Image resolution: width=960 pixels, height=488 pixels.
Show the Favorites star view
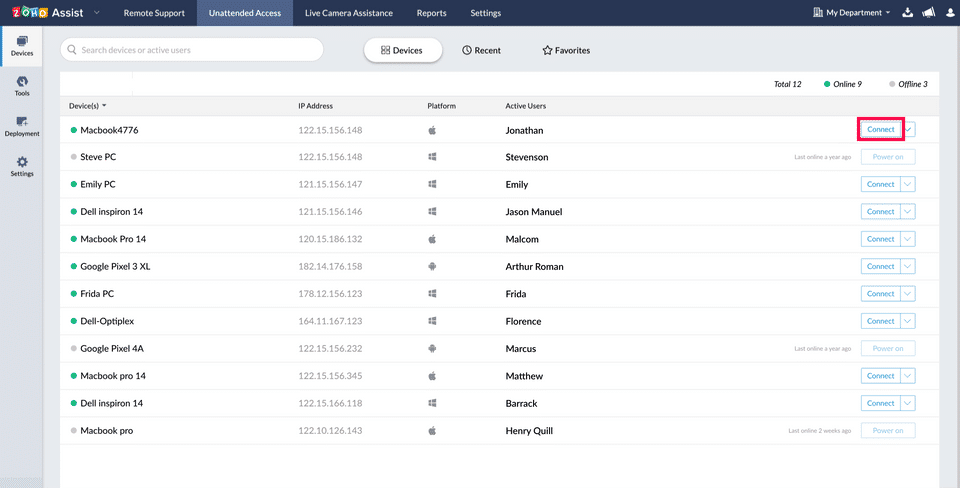click(566, 50)
